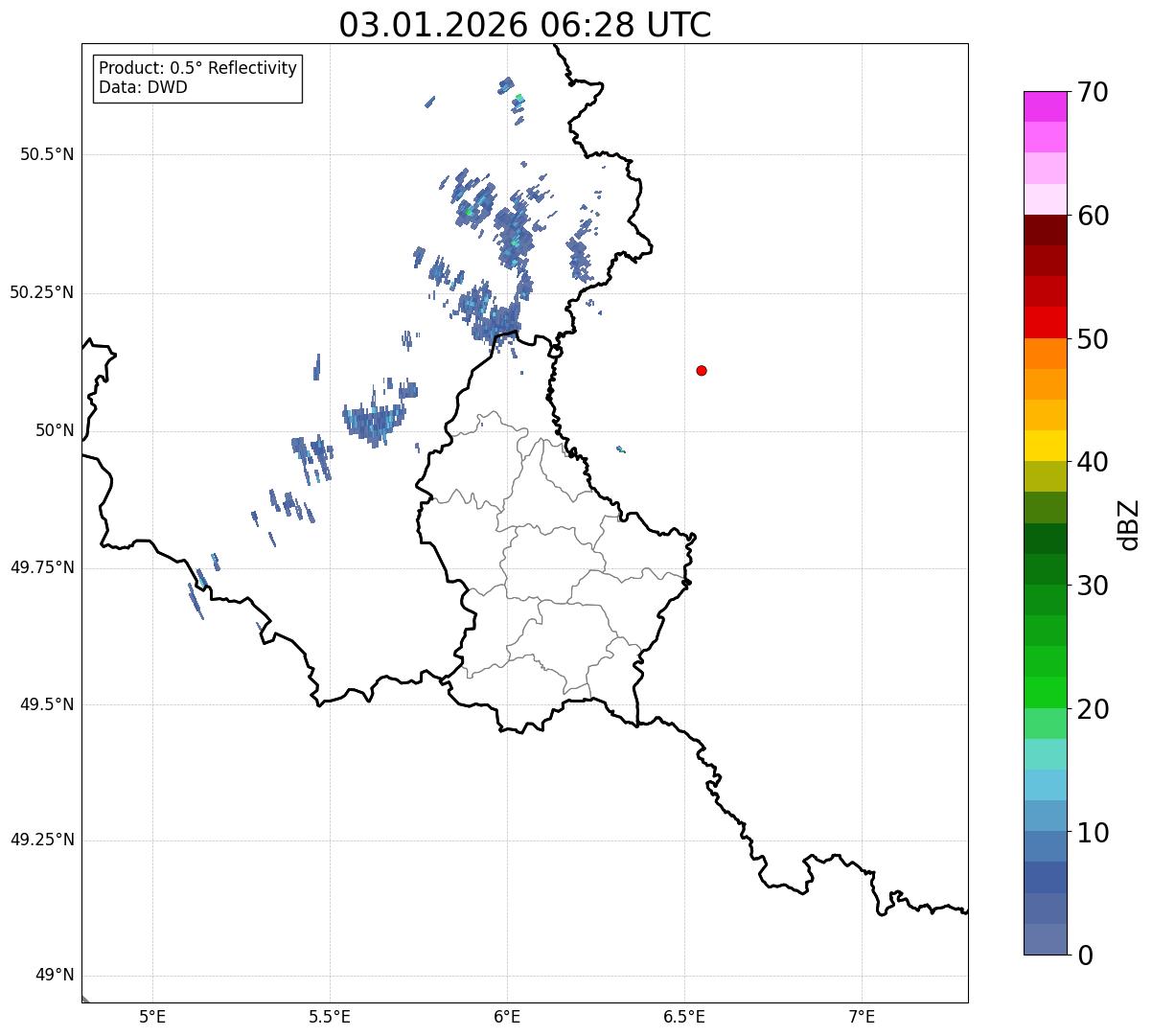Click the bright green colorbar segment above 20
The image size is (1152, 1036).
tap(1045, 693)
